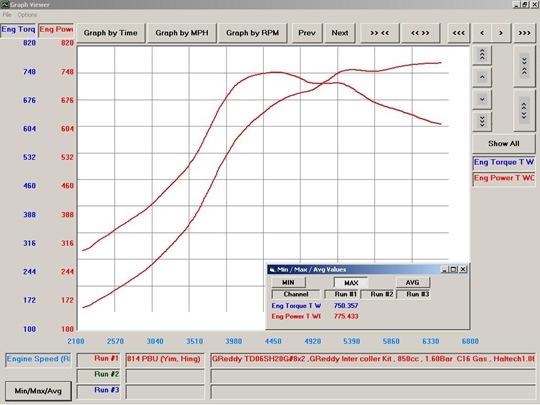Toggle the Eng Power T WC channel
The width and height of the screenshot is (540, 405).
pyautogui.click(x=504, y=178)
